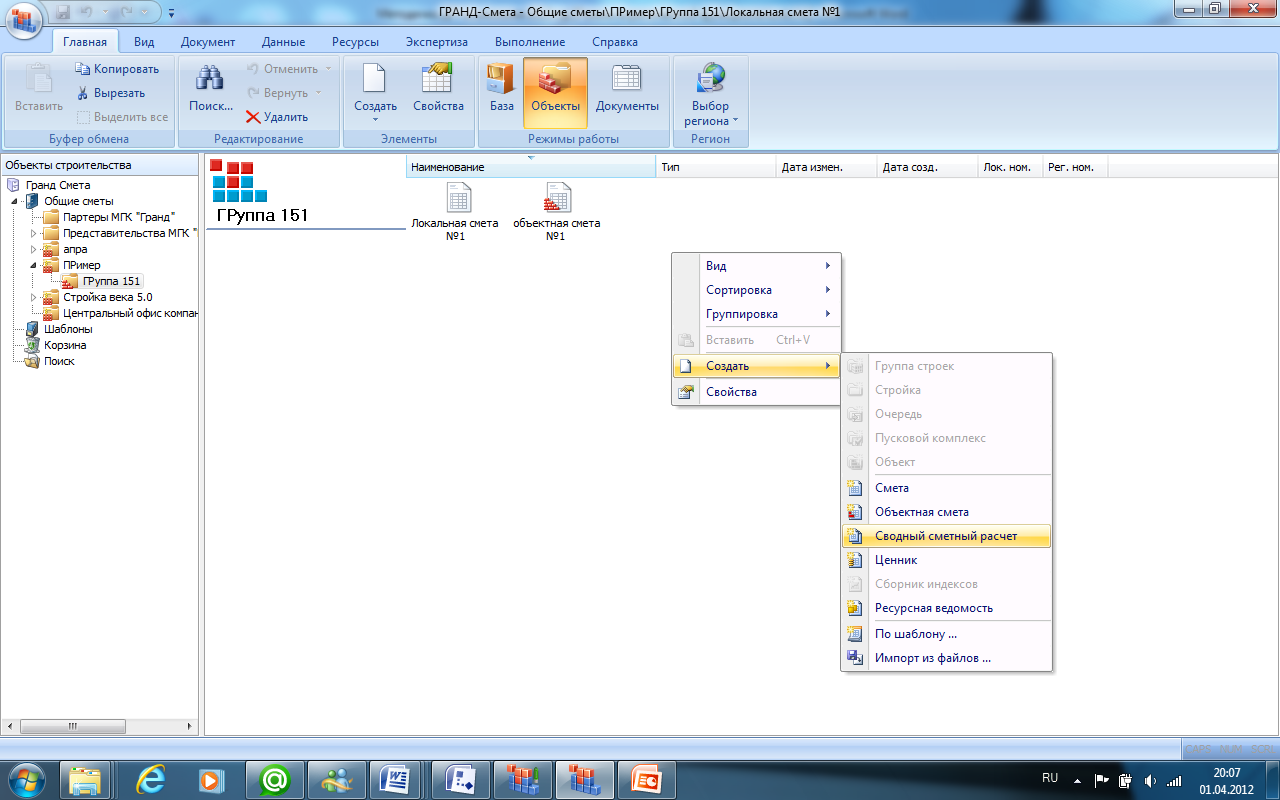Choose По шаблону ... menu entry

pos(947,634)
